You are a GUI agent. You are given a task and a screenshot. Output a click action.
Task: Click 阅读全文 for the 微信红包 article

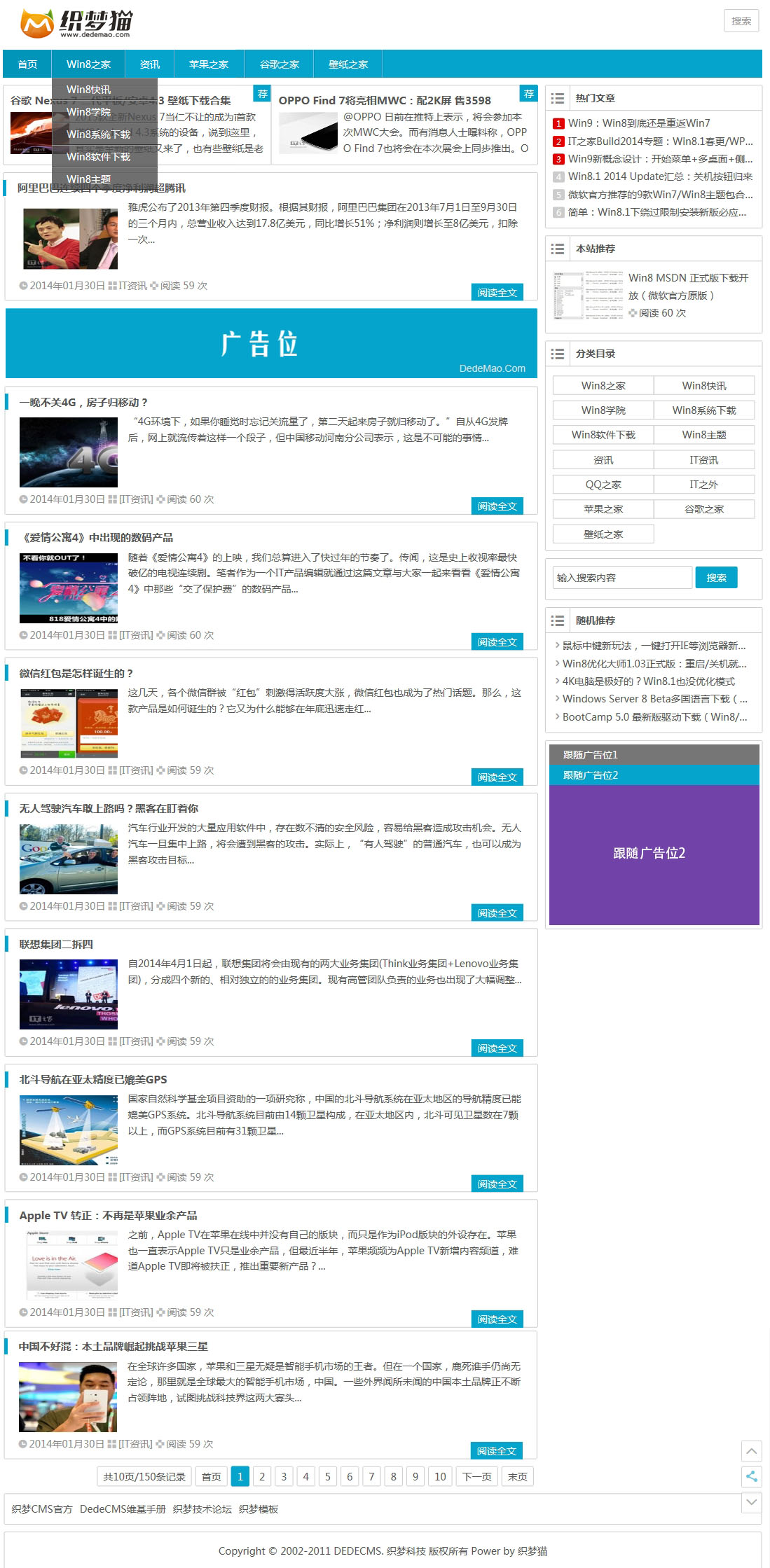click(497, 777)
